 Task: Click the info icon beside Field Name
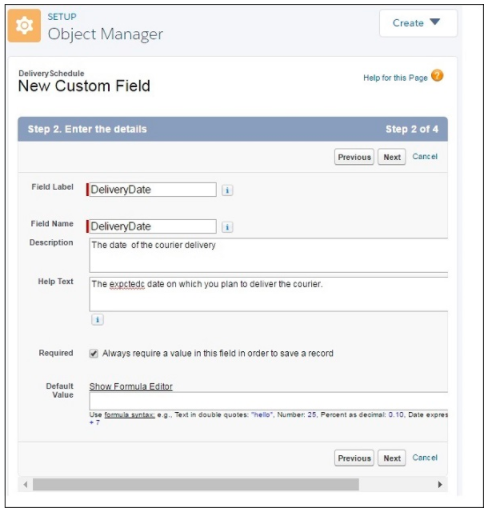tap(227, 227)
